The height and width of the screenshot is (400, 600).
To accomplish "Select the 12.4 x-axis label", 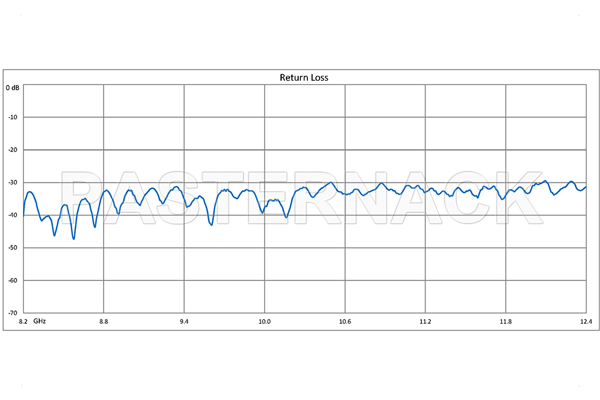I will point(585,322).
